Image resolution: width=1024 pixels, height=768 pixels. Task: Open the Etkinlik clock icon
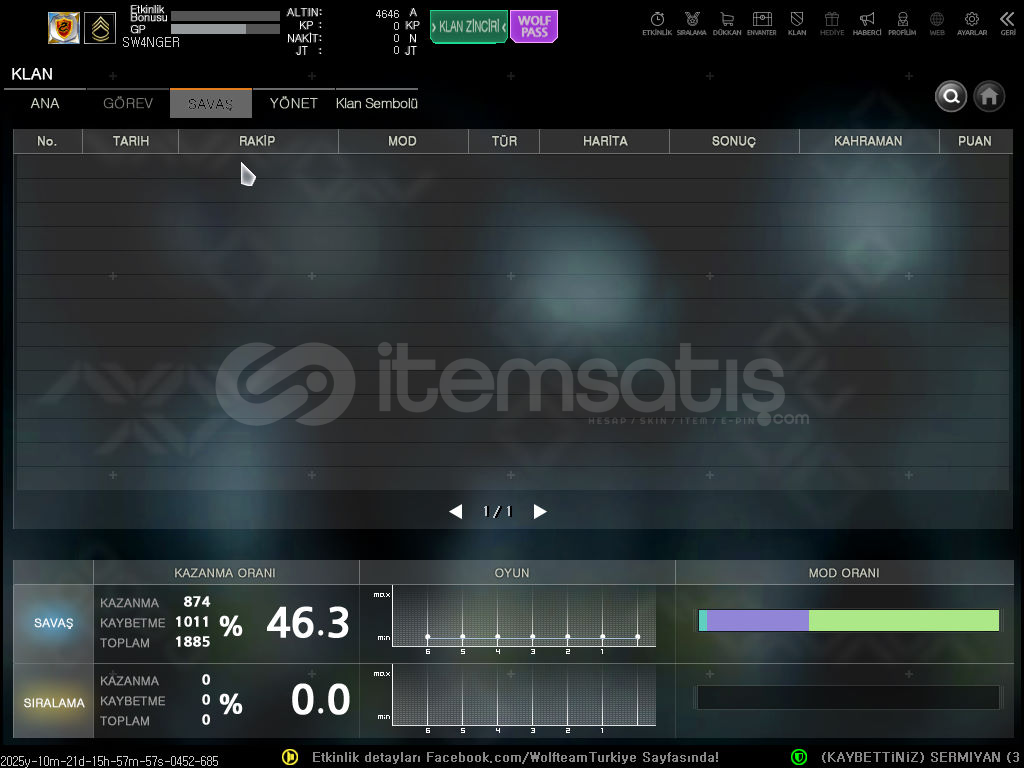[x=657, y=20]
